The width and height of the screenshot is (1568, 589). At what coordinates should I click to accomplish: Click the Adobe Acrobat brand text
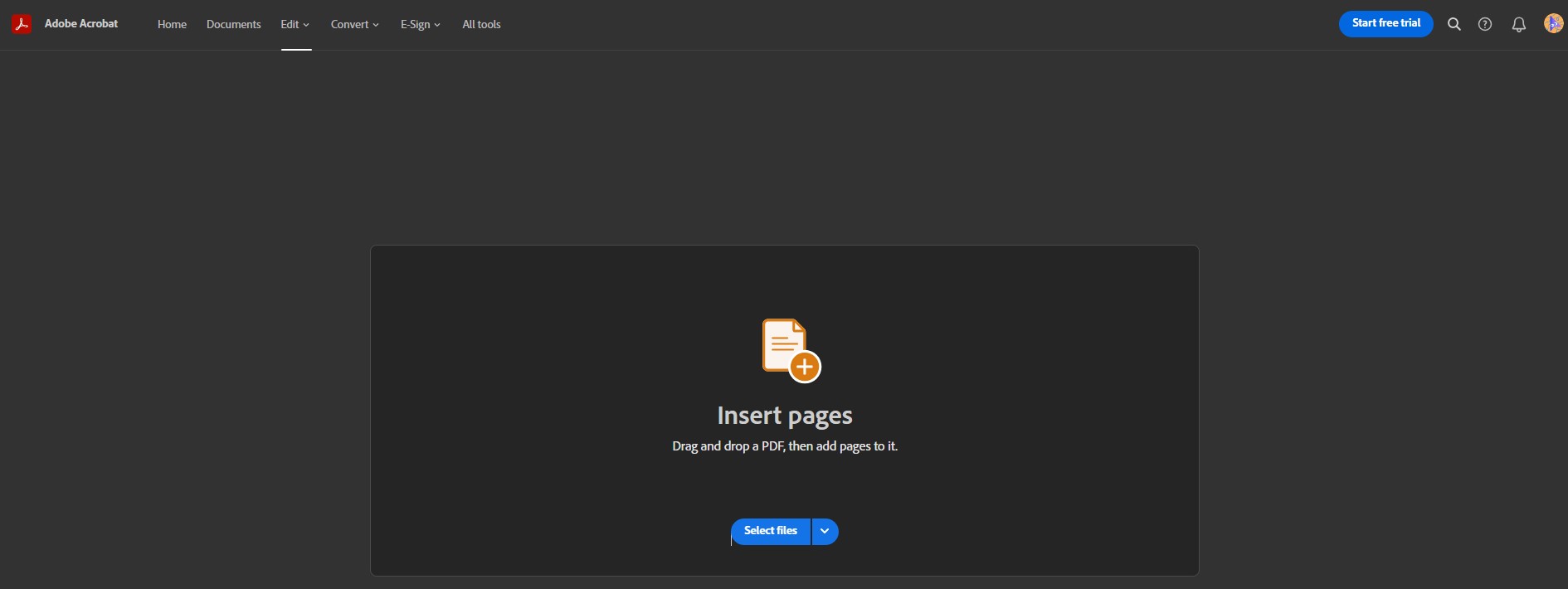point(81,24)
